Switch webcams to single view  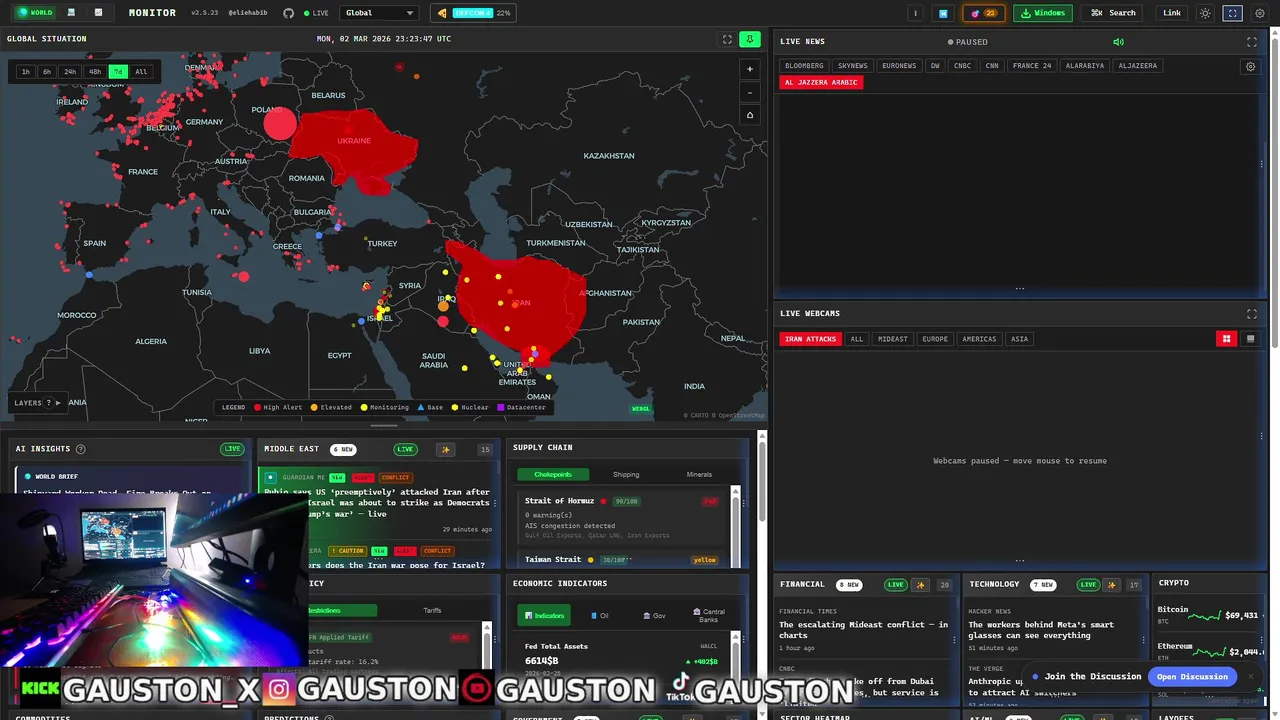click(x=1250, y=339)
